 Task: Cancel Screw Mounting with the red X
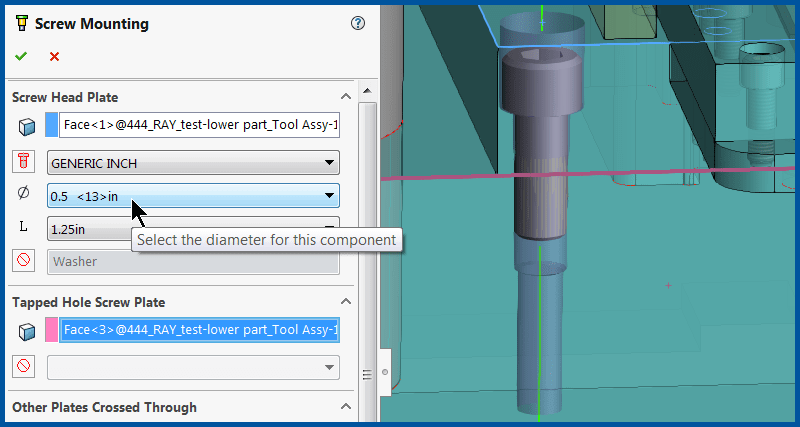(54, 57)
